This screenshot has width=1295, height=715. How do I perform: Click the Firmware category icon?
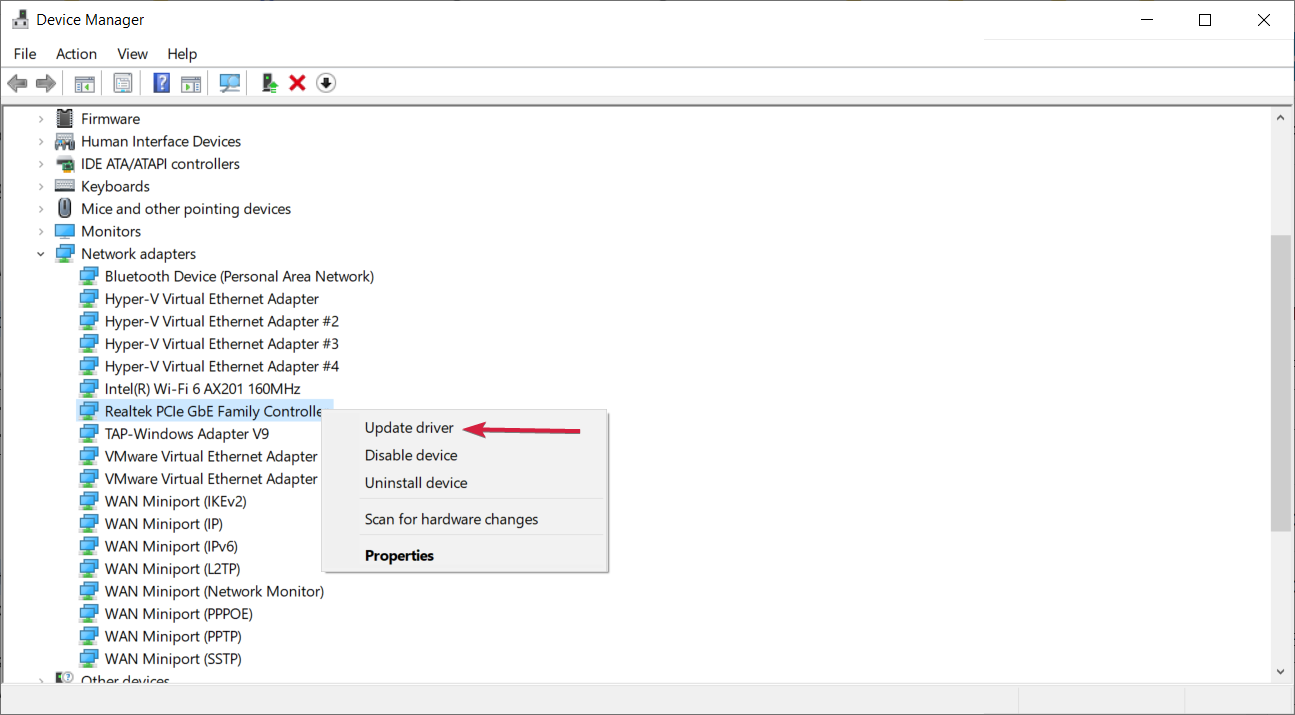pyautogui.click(x=65, y=118)
